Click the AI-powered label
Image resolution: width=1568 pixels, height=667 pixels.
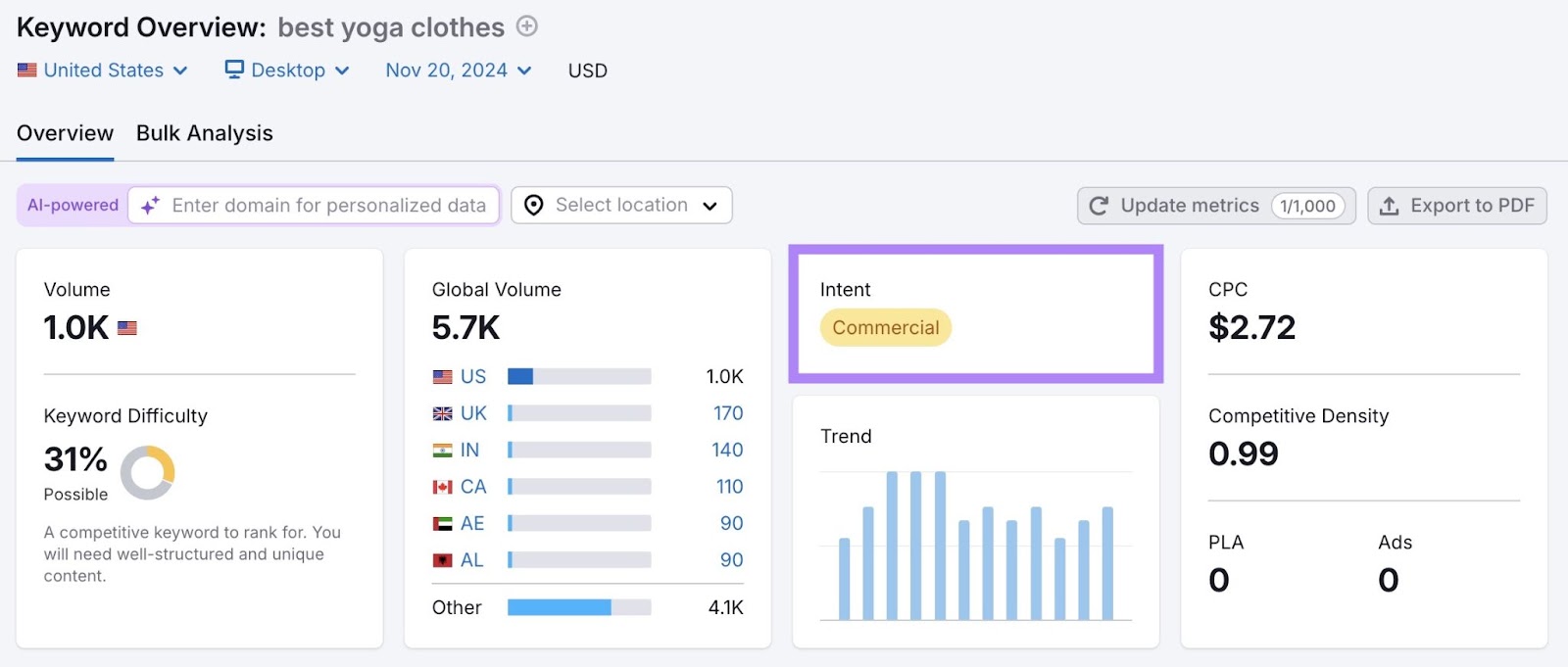pyautogui.click(x=73, y=206)
